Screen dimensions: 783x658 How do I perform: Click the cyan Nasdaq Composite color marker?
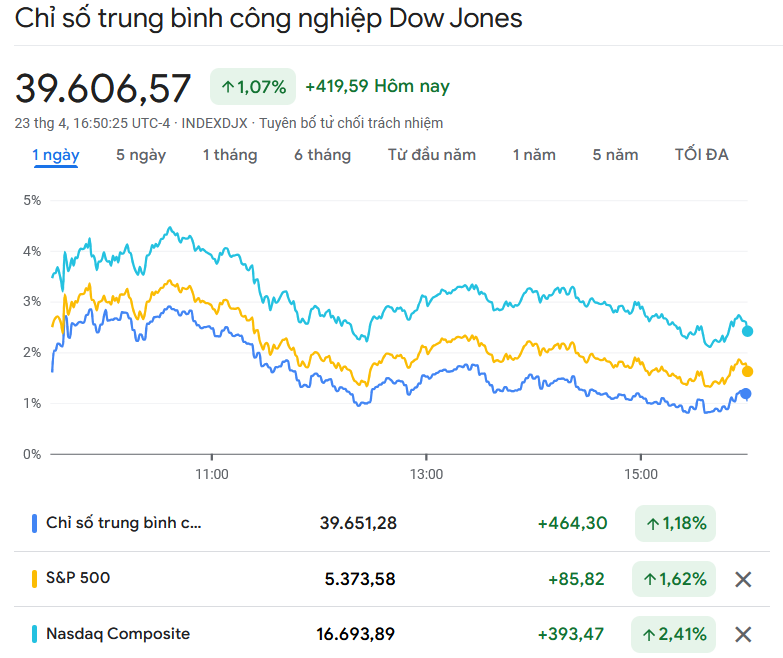point(35,634)
